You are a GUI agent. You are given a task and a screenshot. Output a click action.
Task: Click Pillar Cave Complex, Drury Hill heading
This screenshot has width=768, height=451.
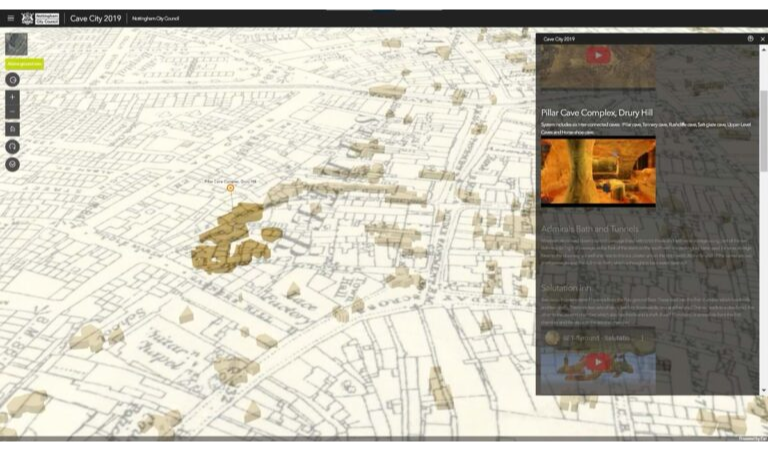[597, 113]
